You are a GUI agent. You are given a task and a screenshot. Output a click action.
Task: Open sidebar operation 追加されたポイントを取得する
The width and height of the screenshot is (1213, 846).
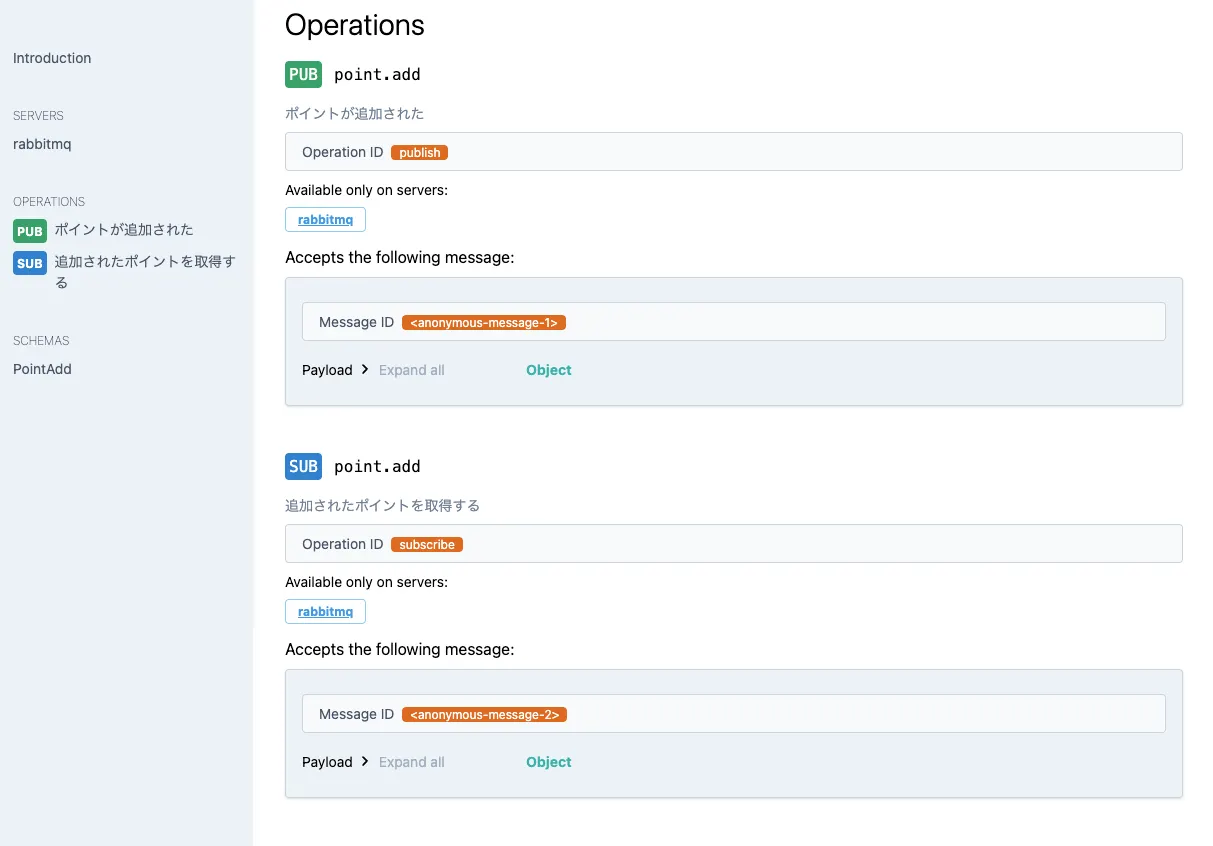[x=145, y=272]
